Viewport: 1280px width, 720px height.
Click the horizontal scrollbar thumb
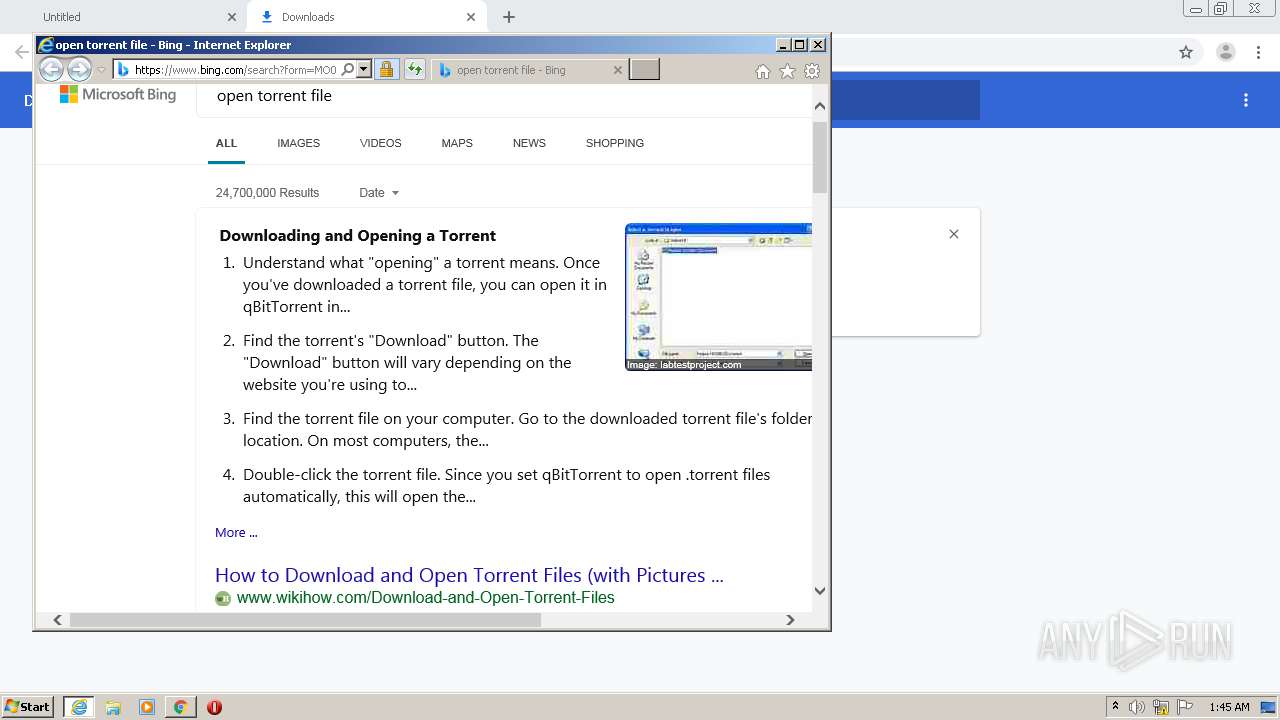305,620
